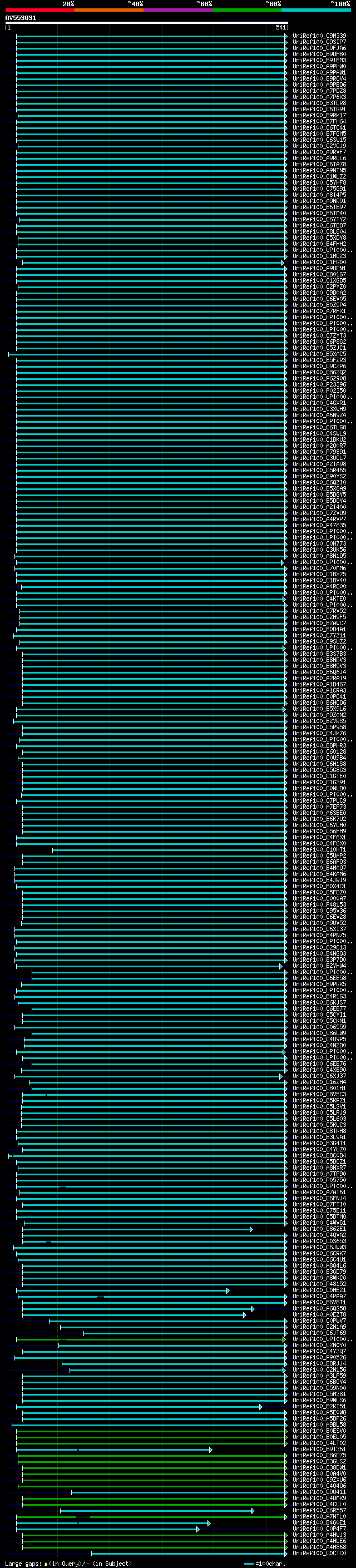Select UniRef100_B9PGK5 label
Screen dimensions: 356x1568
319,985
